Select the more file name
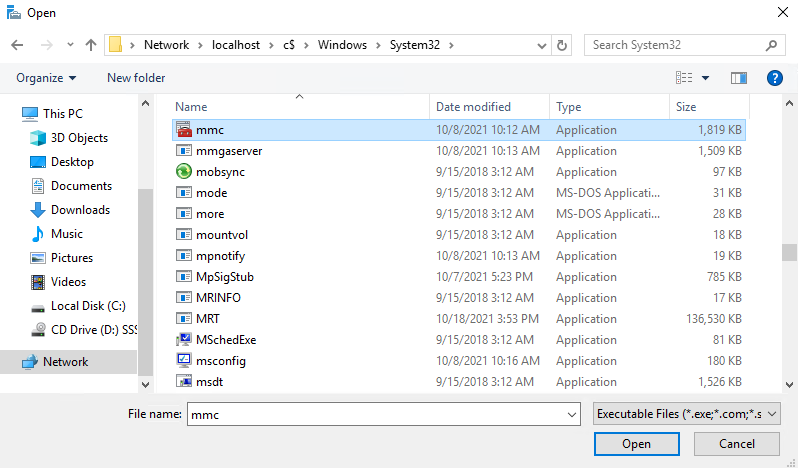Image resolution: width=798 pixels, height=468 pixels. pos(210,214)
